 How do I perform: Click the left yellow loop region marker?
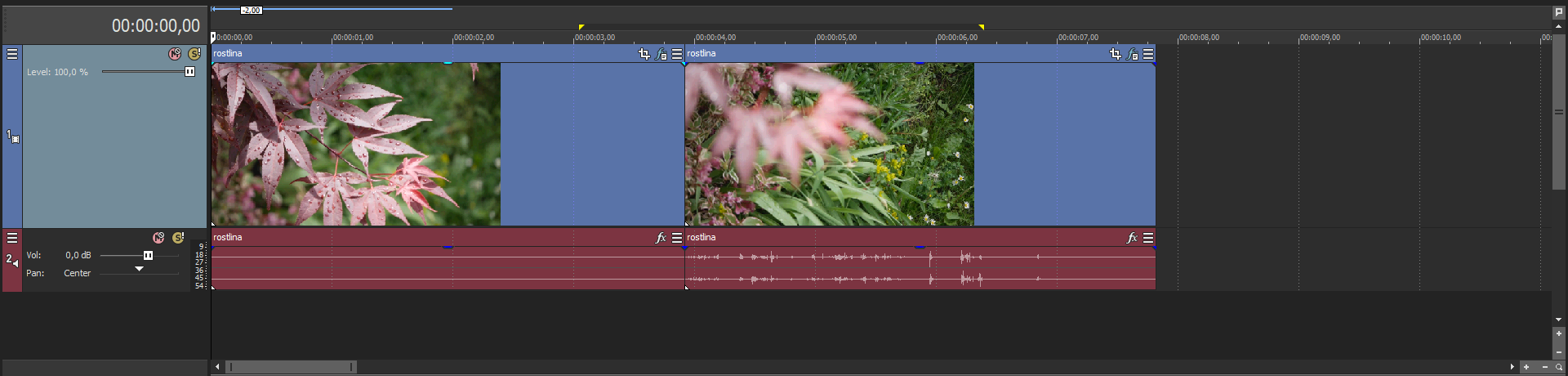(x=581, y=27)
